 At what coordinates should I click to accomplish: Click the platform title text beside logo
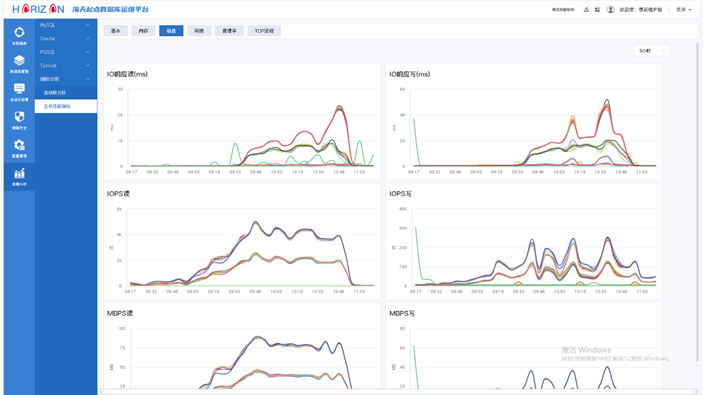pyautogui.click(x=110, y=9)
